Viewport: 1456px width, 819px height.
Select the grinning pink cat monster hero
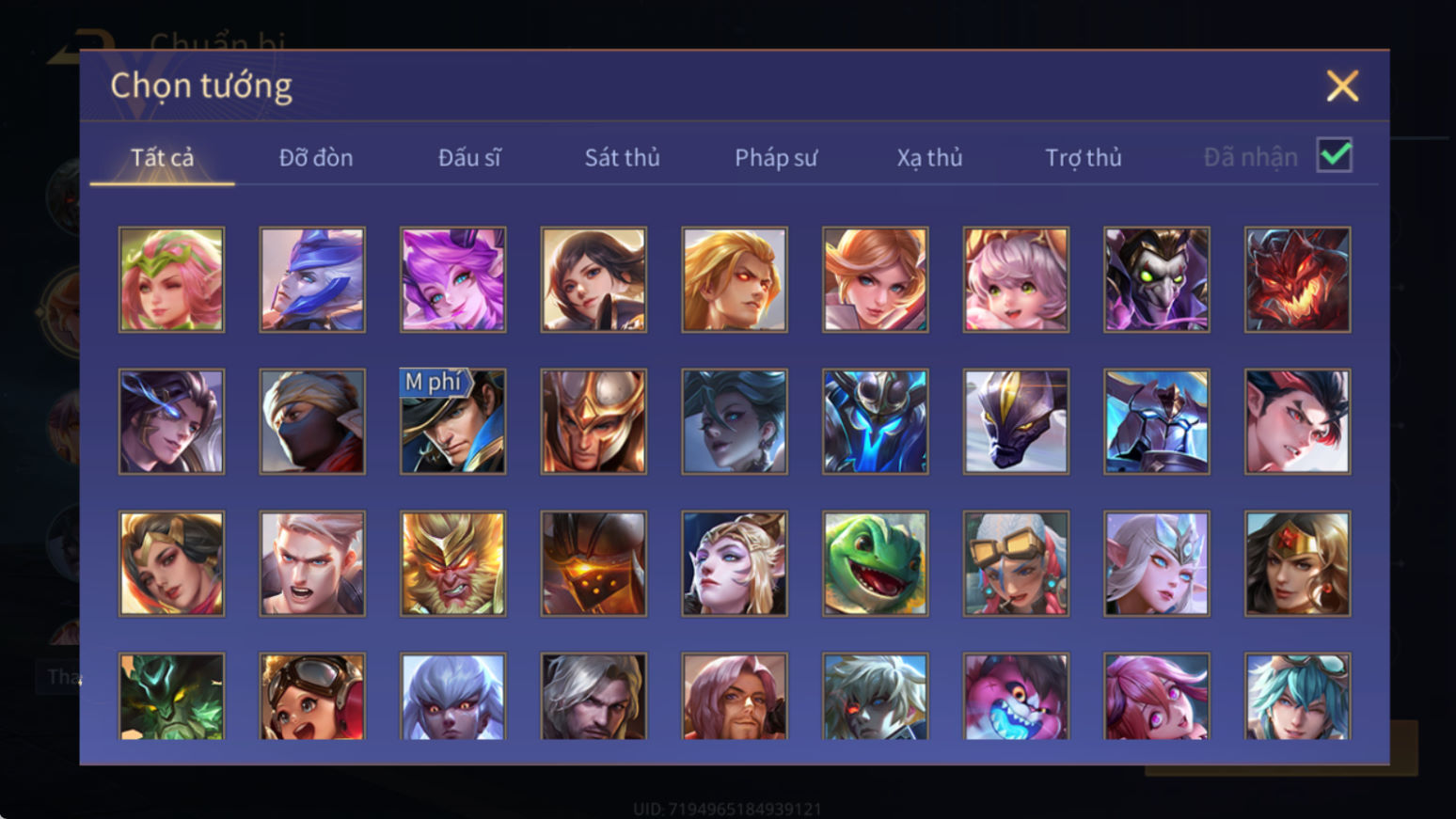pos(1016,697)
